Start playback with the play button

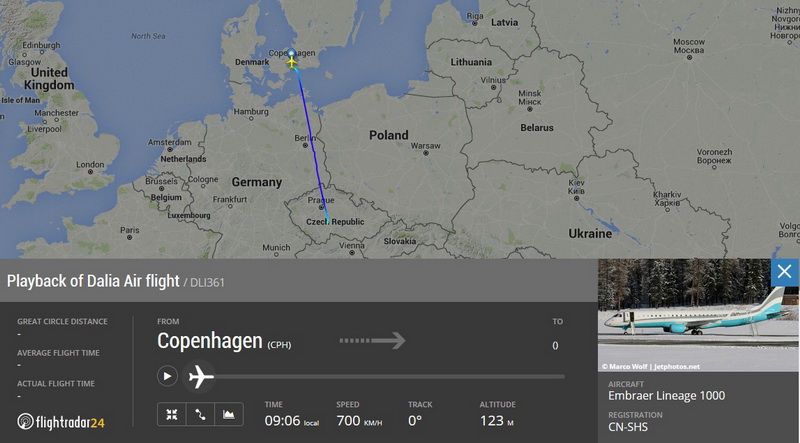click(x=167, y=376)
